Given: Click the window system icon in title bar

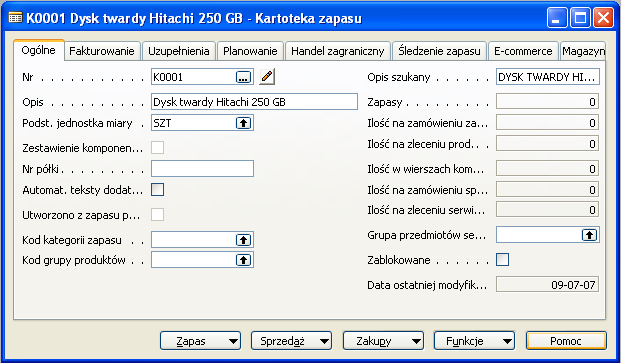Looking at the screenshot, I should [x=15, y=18].
